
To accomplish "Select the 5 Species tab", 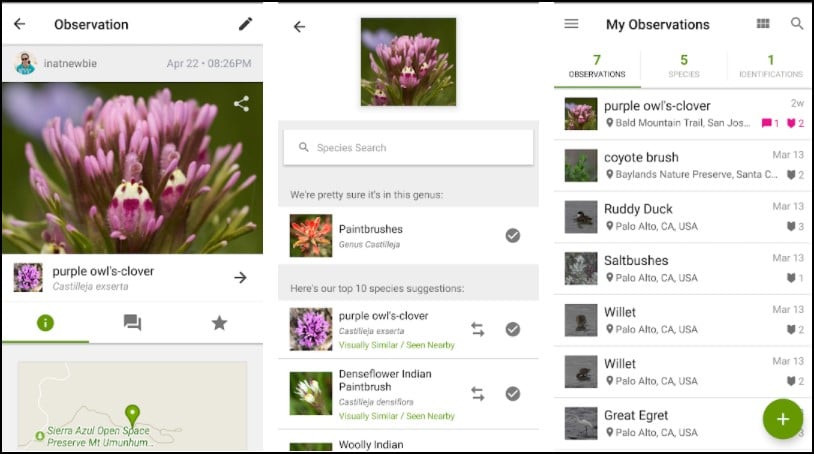I will click(x=684, y=66).
